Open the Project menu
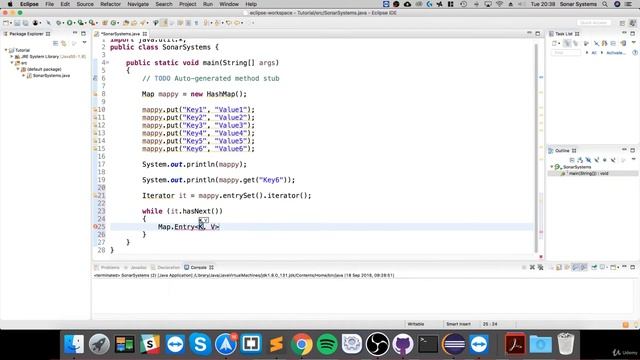This screenshot has width=640, height=360. pyautogui.click(x=187, y=4)
